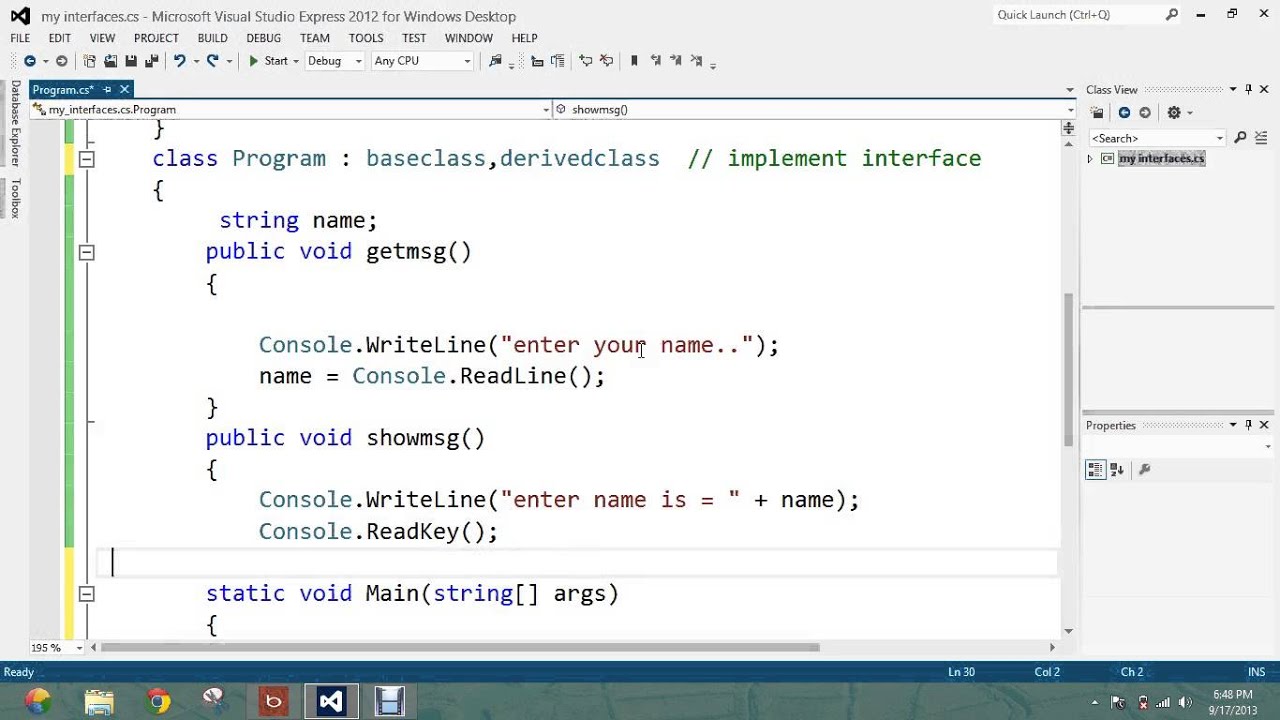This screenshot has width=1280, height=720.
Task: Click the editor vertical scrollbar thumb
Action: 1068,370
